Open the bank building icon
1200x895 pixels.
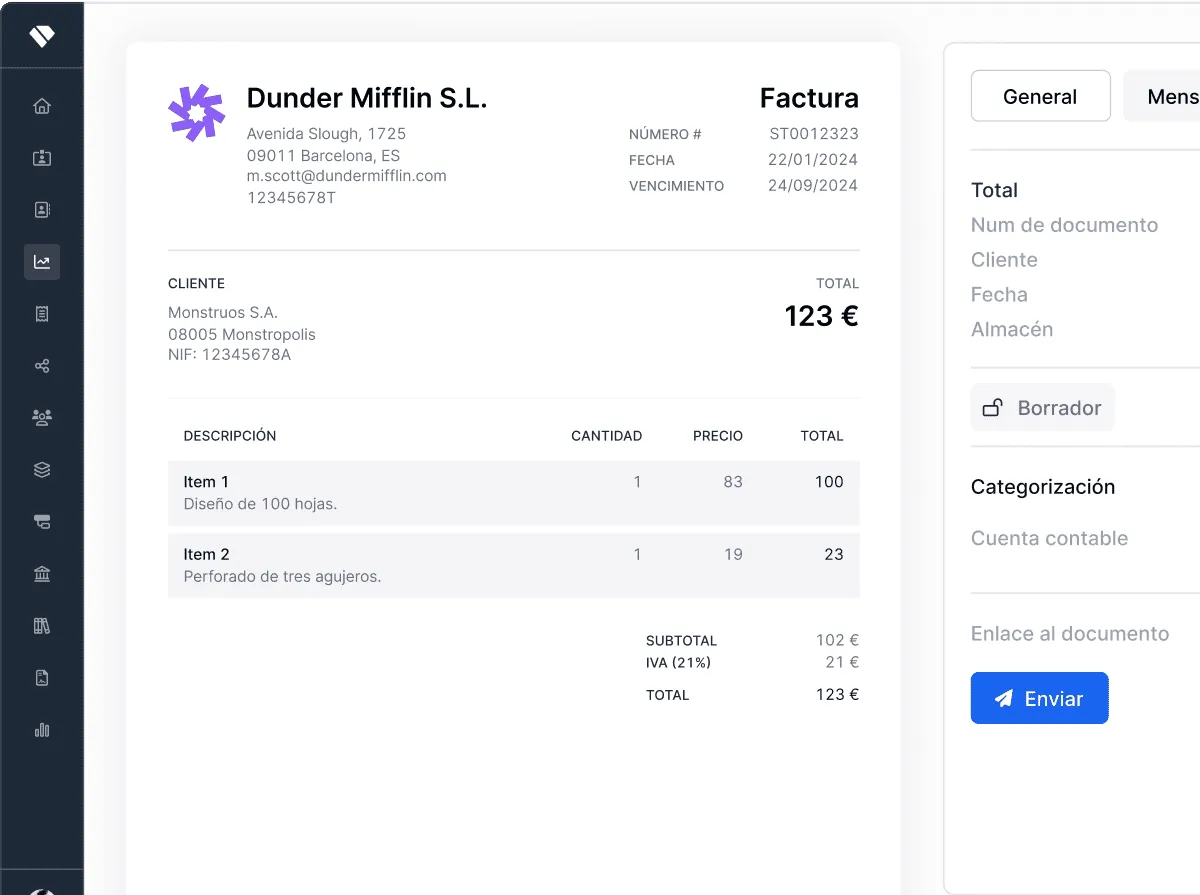pyautogui.click(x=42, y=574)
